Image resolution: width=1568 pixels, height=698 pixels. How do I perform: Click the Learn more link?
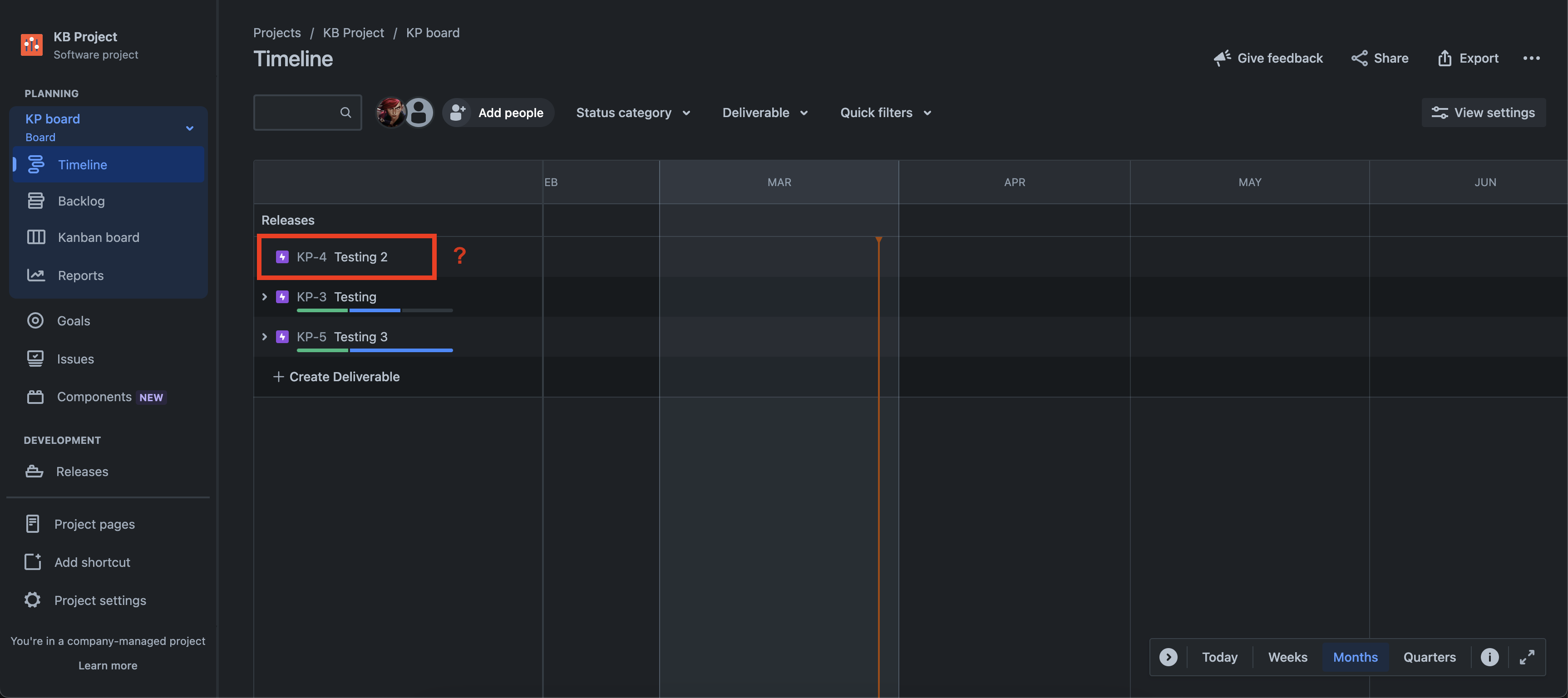pyautogui.click(x=108, y=666)
